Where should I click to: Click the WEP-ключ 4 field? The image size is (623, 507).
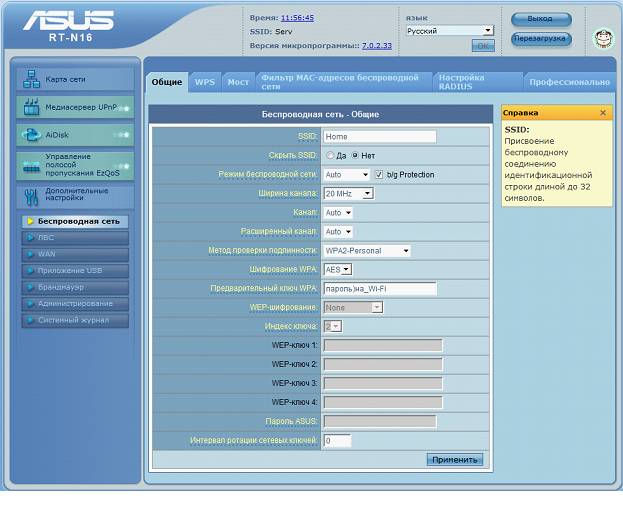(x=383, y=403)
